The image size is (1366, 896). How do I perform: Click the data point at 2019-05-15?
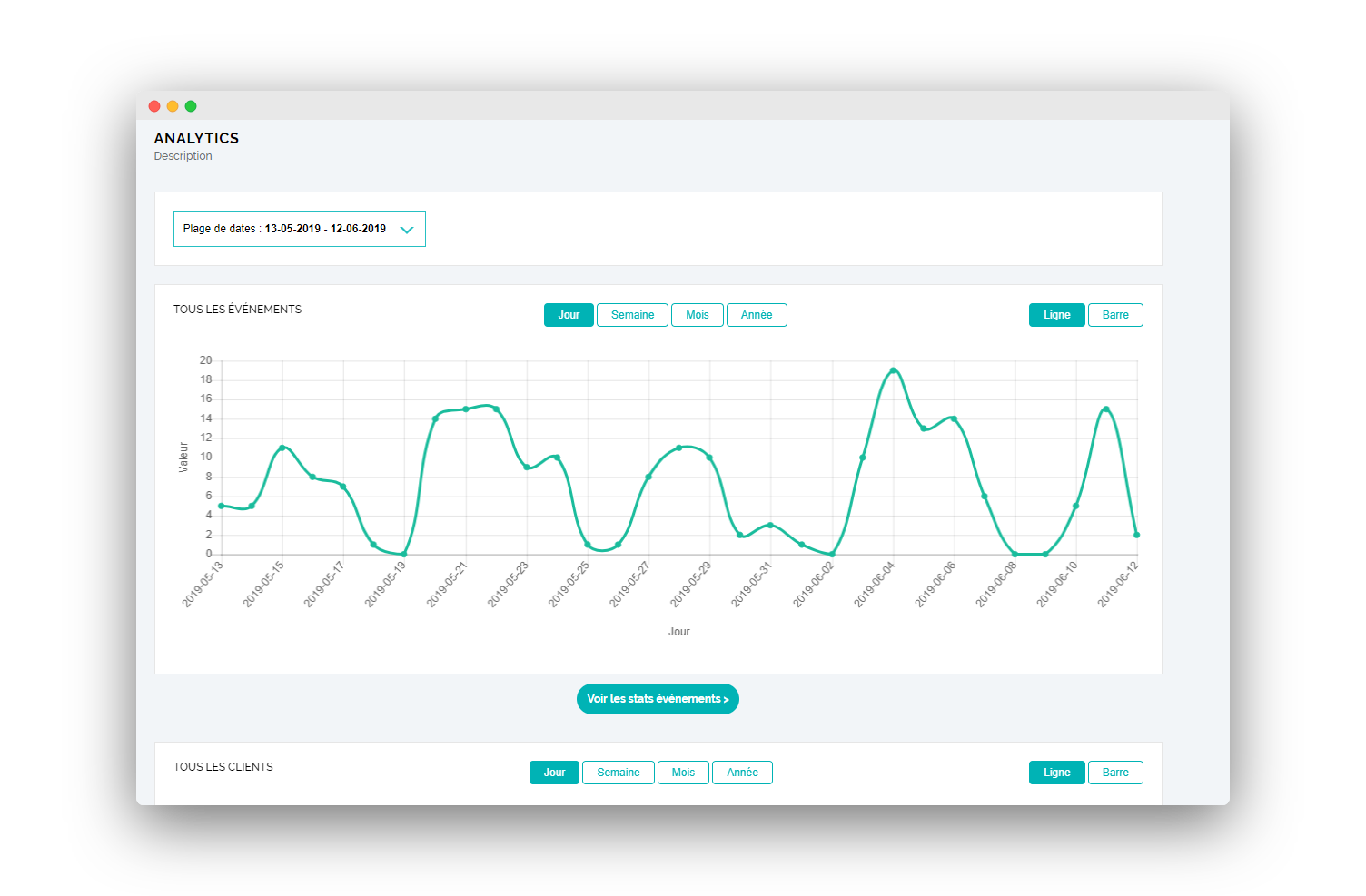(x=282, y=448)
